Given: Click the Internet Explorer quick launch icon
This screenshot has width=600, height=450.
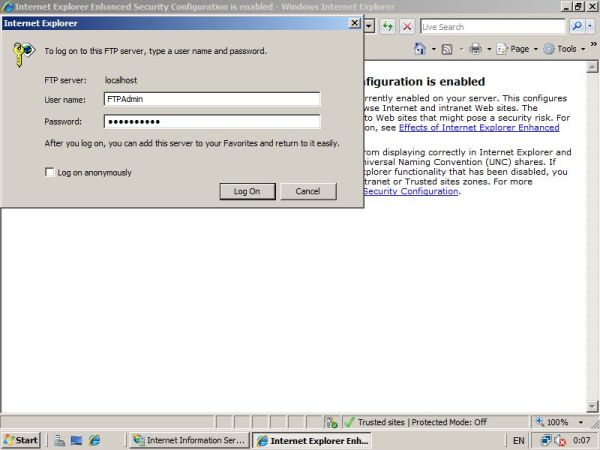Looking at the screenshot, I should pyautogui.click(x=95, y=440).
